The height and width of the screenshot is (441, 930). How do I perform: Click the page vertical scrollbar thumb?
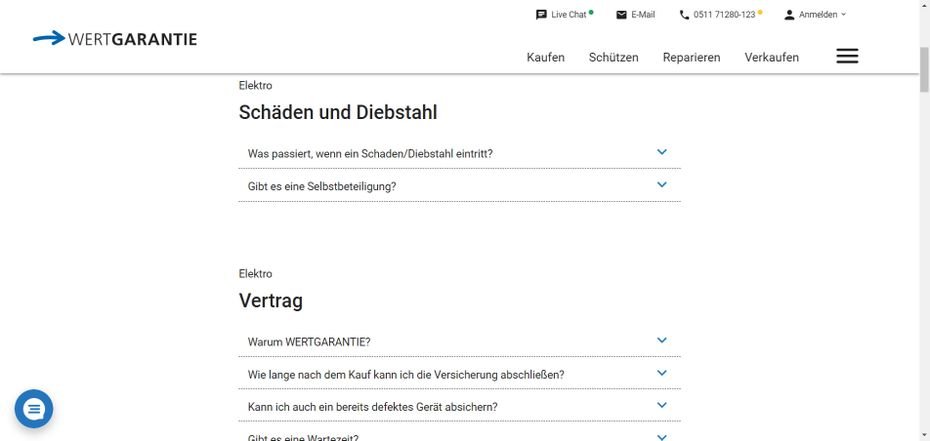tap(924, 69)
